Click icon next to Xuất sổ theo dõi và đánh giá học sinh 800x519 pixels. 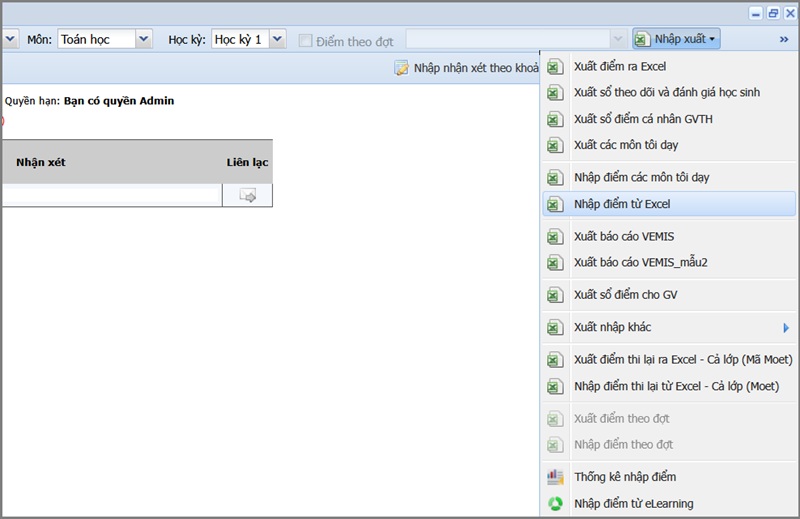click(555, 93)
